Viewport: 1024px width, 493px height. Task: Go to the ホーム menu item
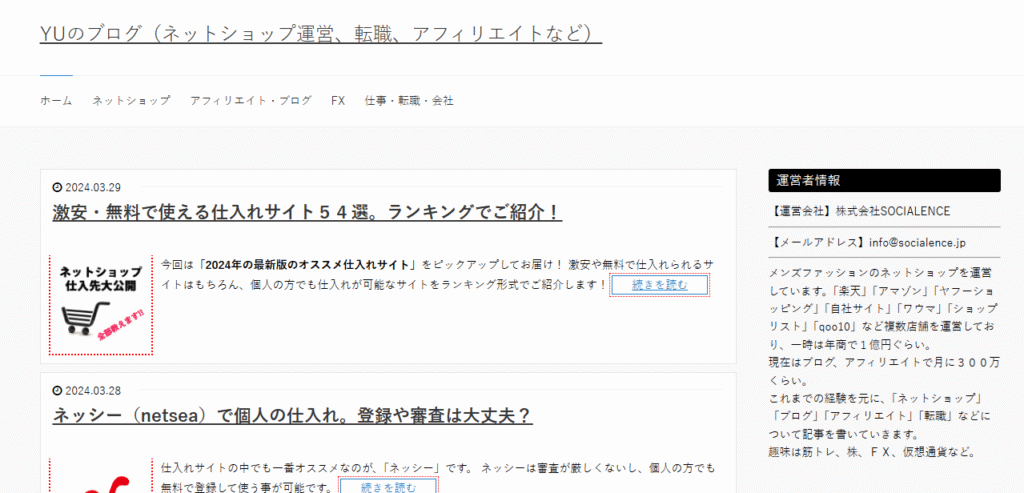[x=56, y=101]
